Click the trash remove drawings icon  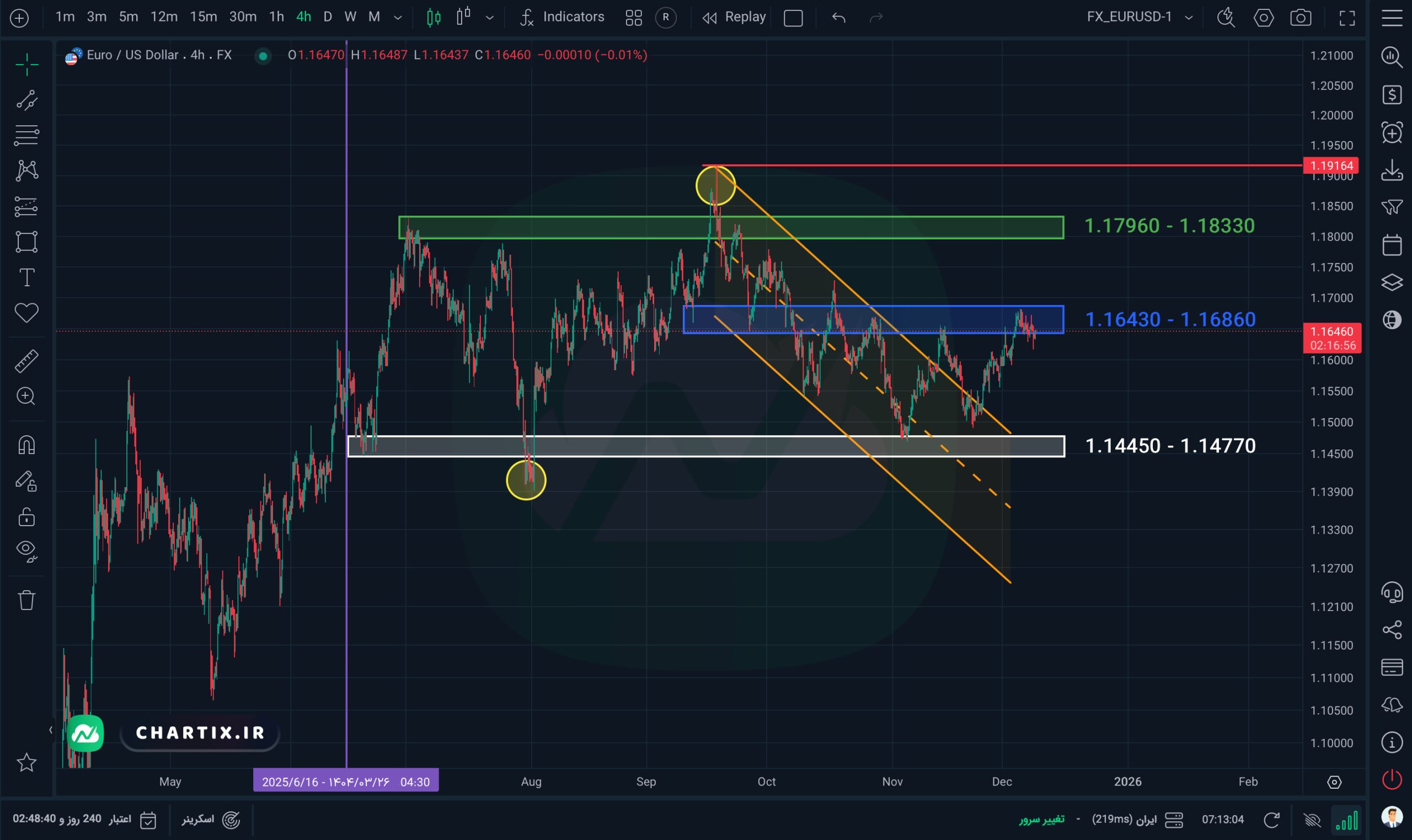(x=26, y=600)
